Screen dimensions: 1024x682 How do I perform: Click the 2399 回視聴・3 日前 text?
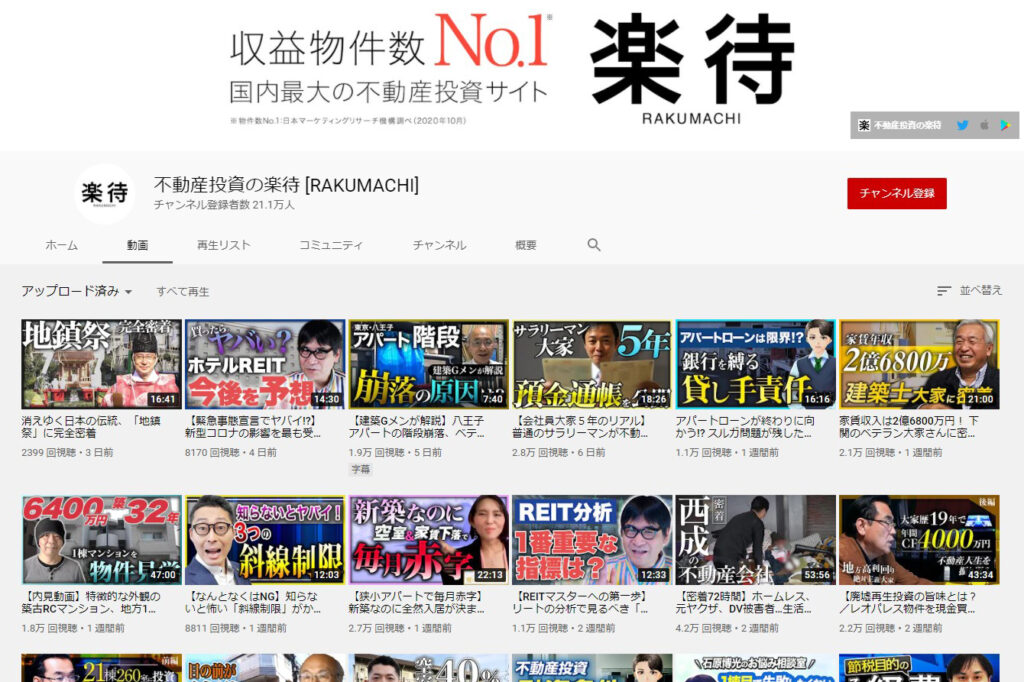tap(67, 452)
